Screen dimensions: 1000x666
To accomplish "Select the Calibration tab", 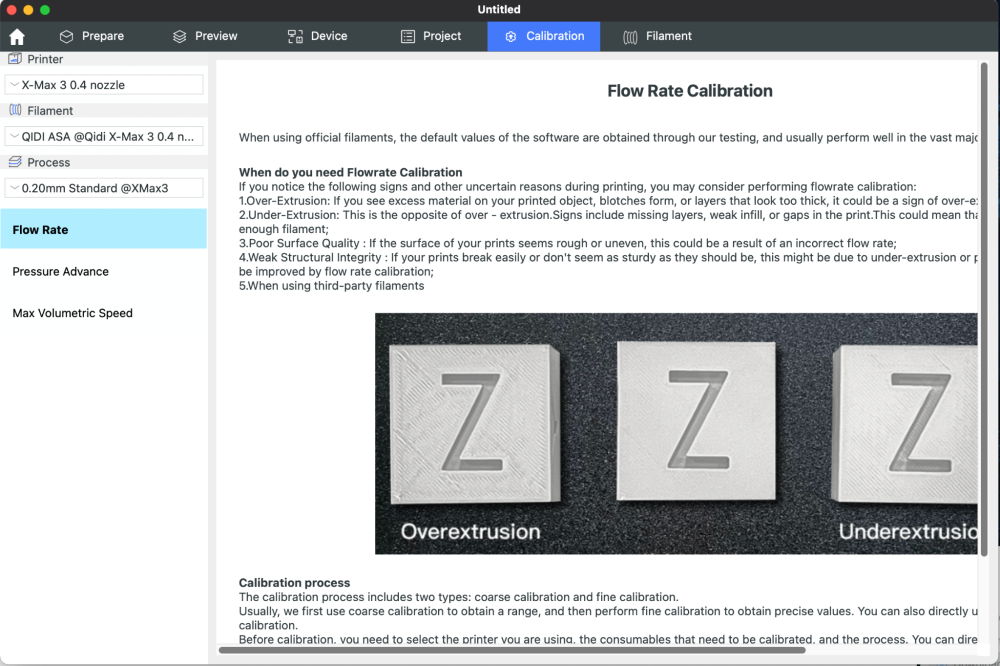I will tap(544, 36).
